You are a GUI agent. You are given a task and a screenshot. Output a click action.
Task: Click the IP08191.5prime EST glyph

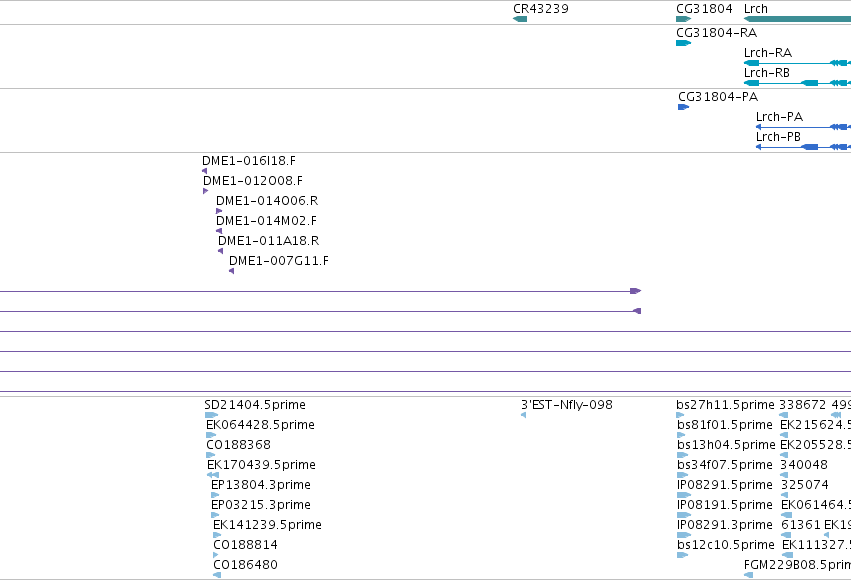coord(684,515)
